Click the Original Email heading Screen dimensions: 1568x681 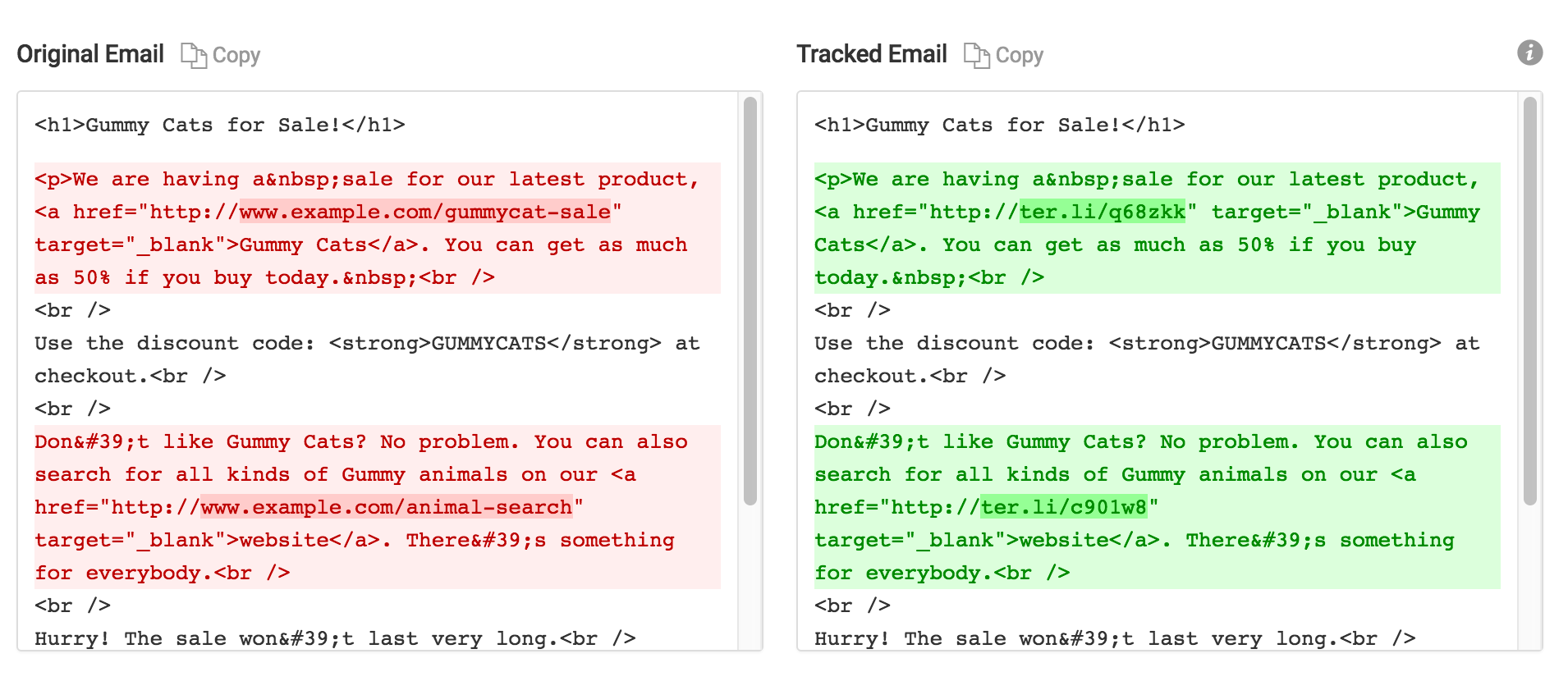click(x=90, y=54)
